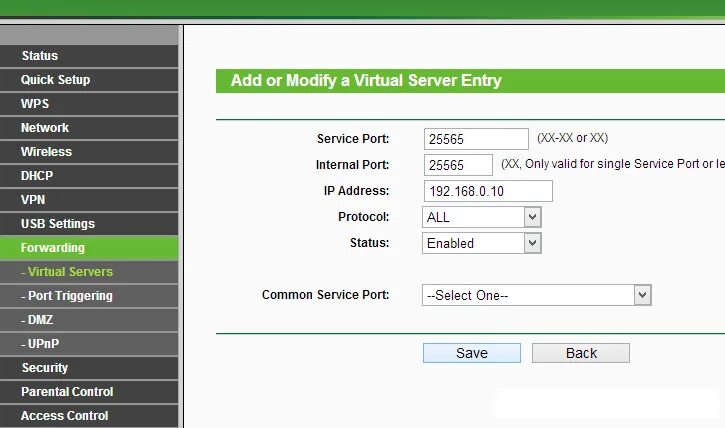Open Parental Control section
The width and height of the screenshot is (725, 428).
click(x=89, y=392)
